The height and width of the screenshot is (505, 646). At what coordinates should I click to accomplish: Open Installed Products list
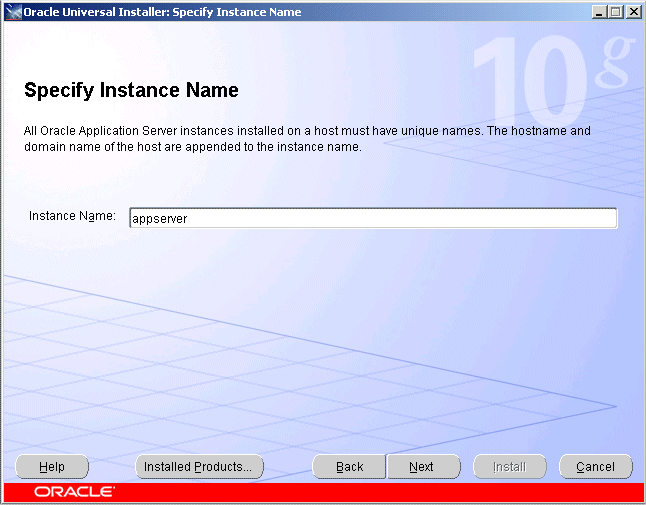199,467
